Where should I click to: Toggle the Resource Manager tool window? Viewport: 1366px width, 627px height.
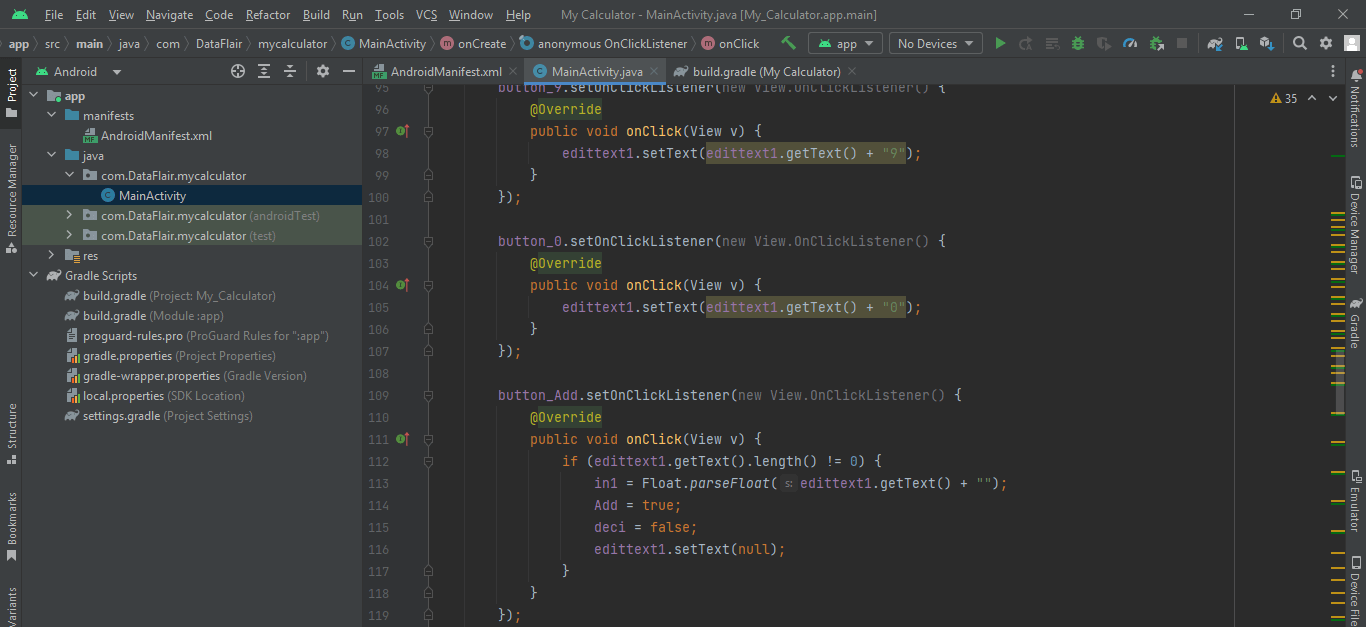point(12,190)
